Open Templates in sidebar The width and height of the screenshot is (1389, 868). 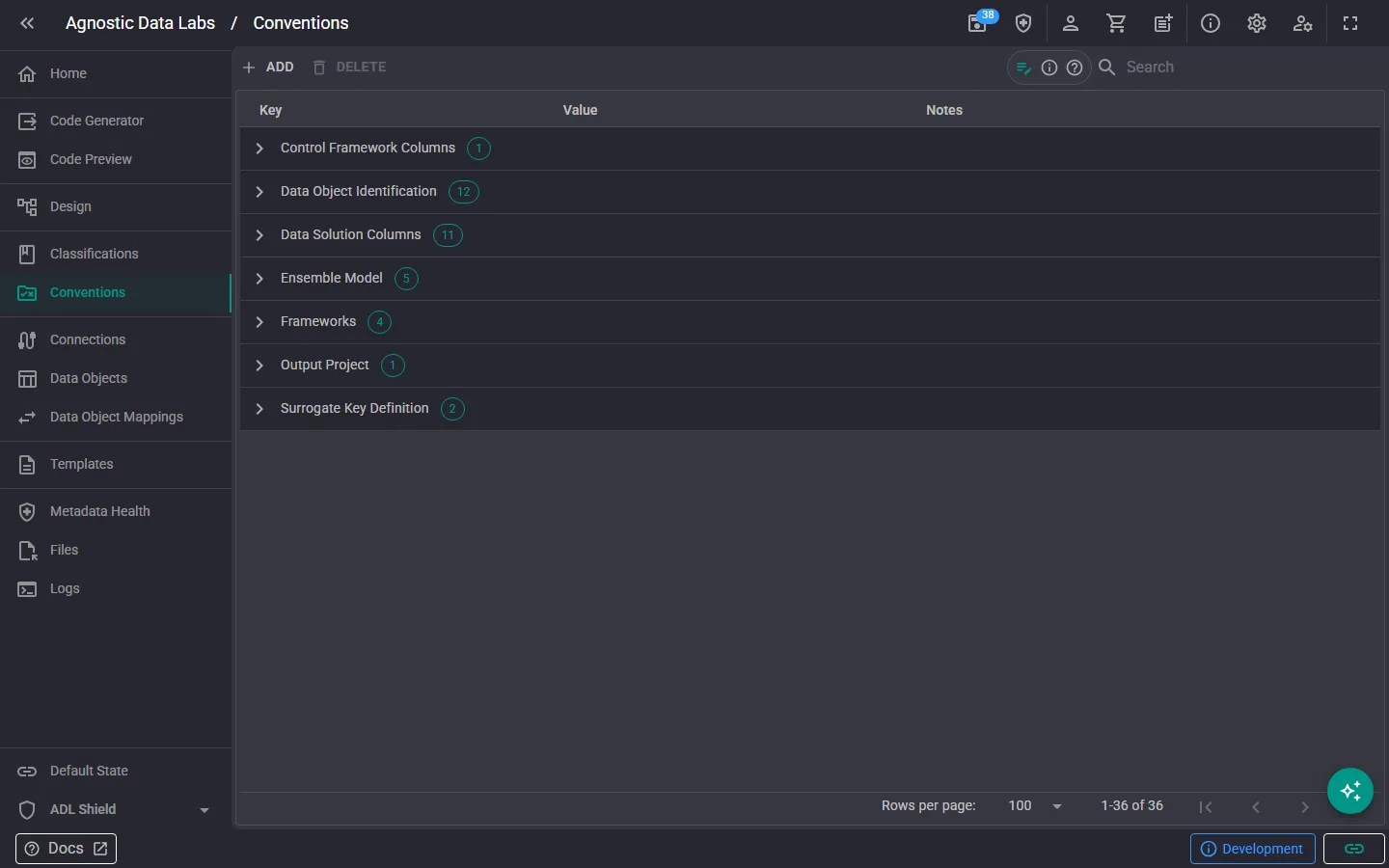click(116, 464)
